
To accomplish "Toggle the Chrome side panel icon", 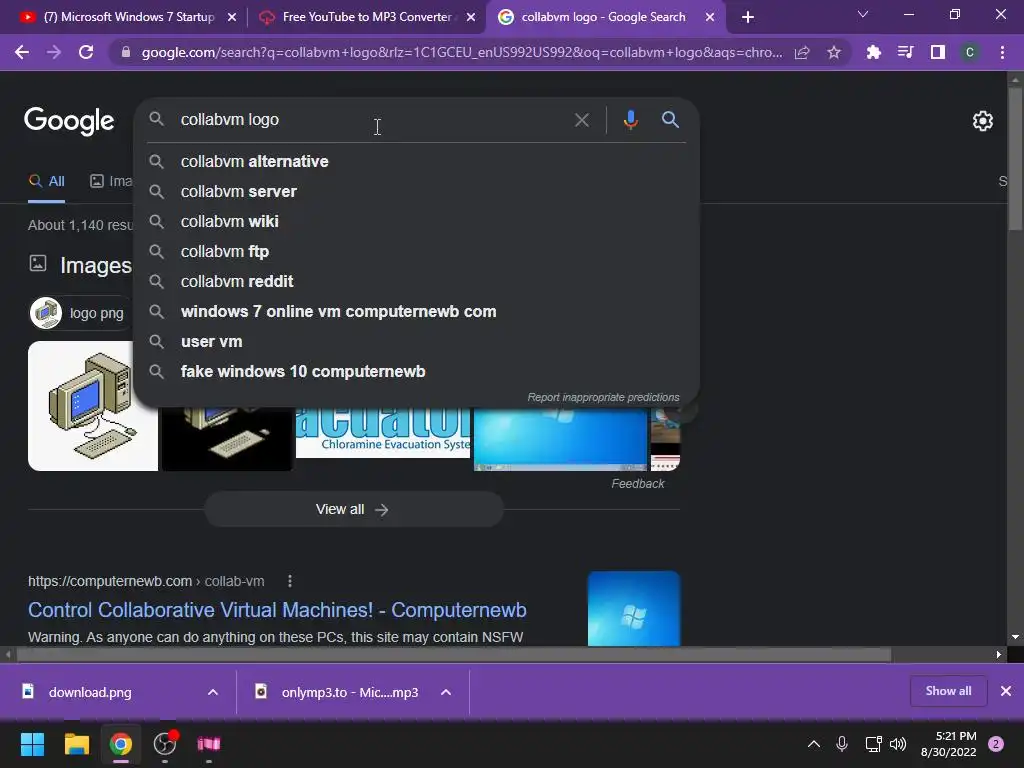I will 938,52.
